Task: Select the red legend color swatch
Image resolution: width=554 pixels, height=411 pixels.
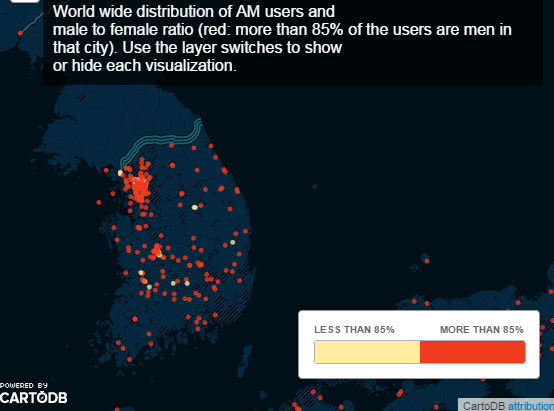Action: coord(472,352)
